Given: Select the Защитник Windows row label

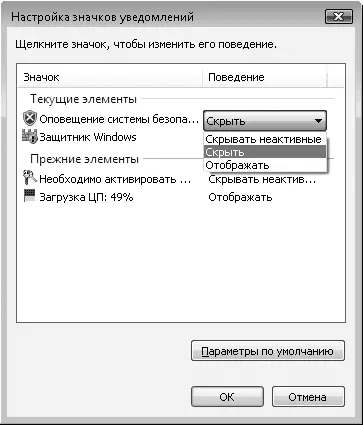Looking at the screenshot, I should (88, 137).
